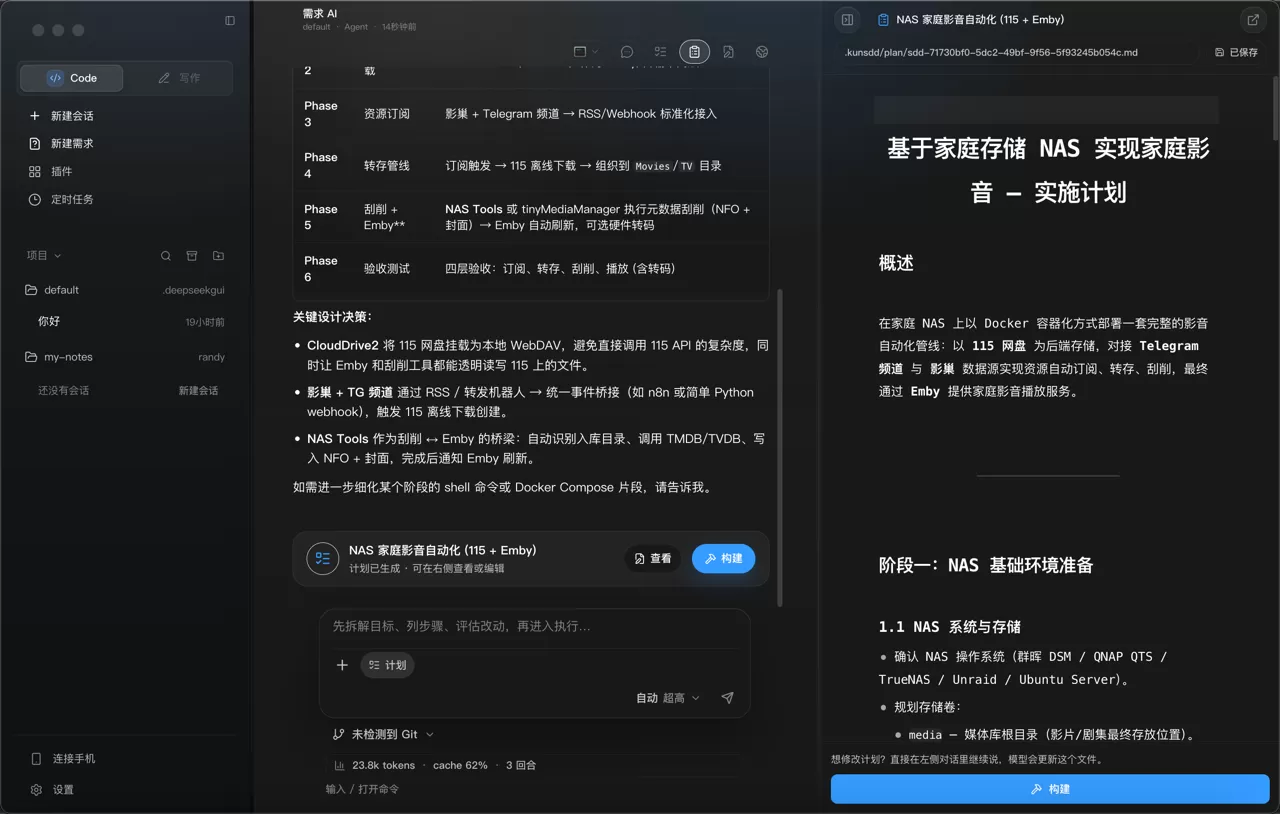Expand the 项目 dropdown
The height and width of the screenshot is (814, 1280).
[44, 256]
